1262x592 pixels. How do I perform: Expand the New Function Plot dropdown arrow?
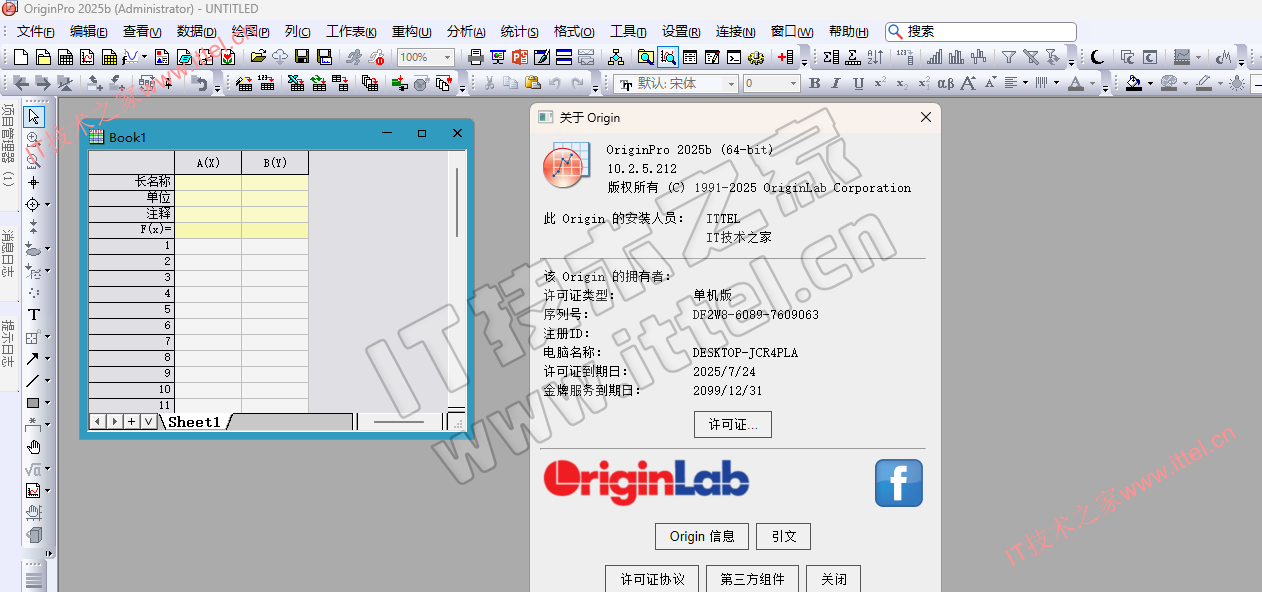(144, 57)
